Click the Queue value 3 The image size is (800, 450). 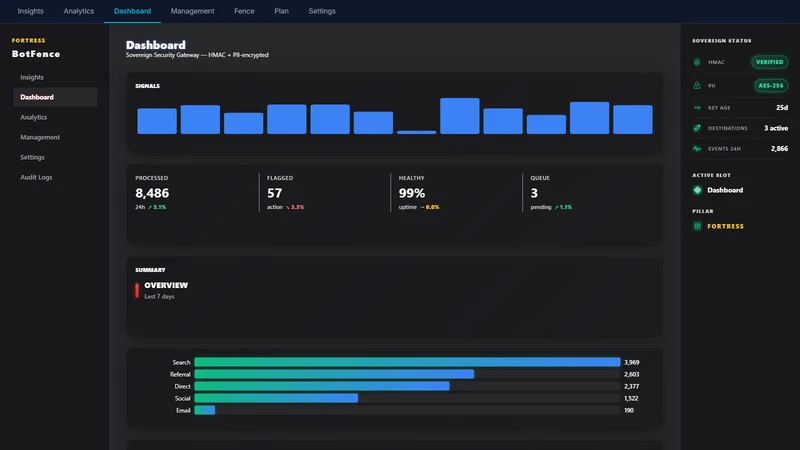point(534,193)
